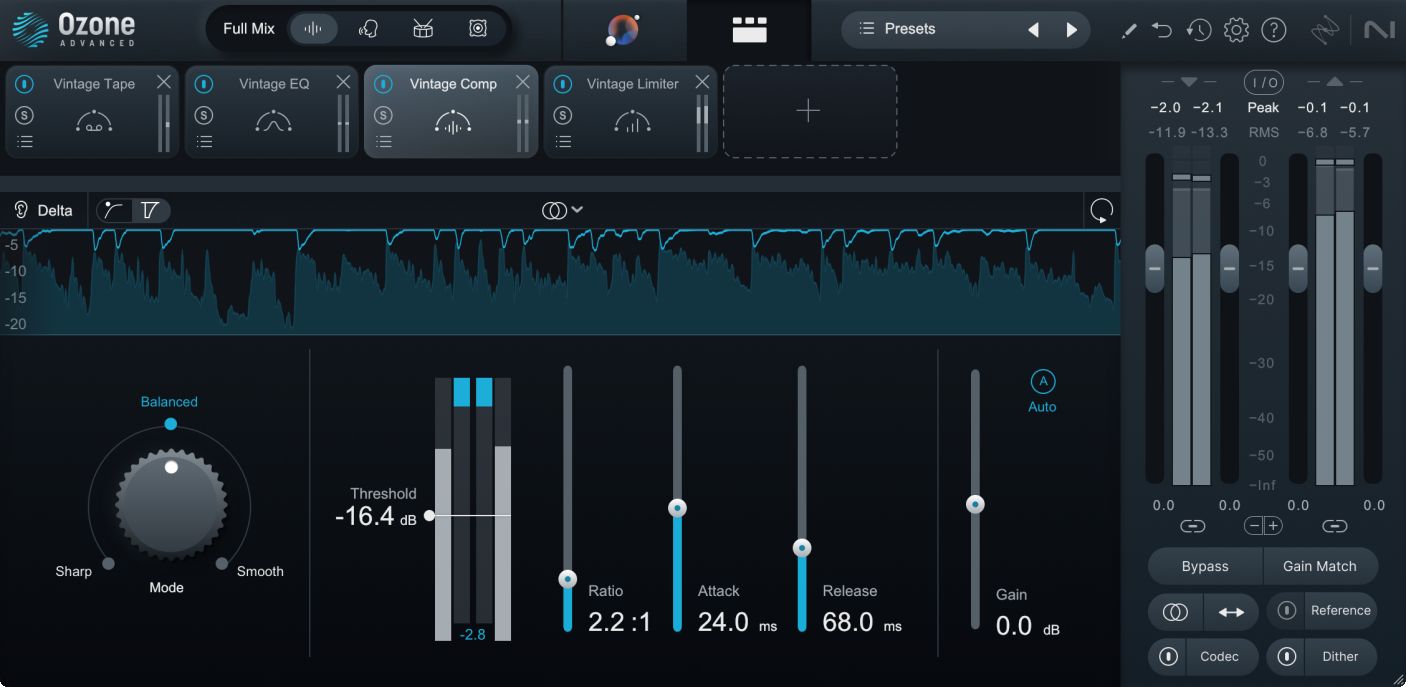
Task: Toggle power of Vintage Tape module
Action: 25,84
